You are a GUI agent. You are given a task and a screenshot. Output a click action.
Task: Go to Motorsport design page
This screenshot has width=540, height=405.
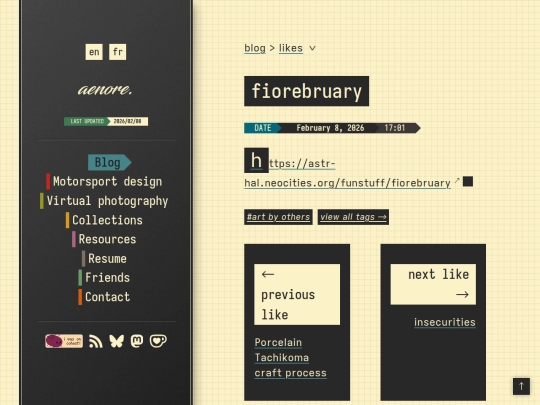coord(104,181)
